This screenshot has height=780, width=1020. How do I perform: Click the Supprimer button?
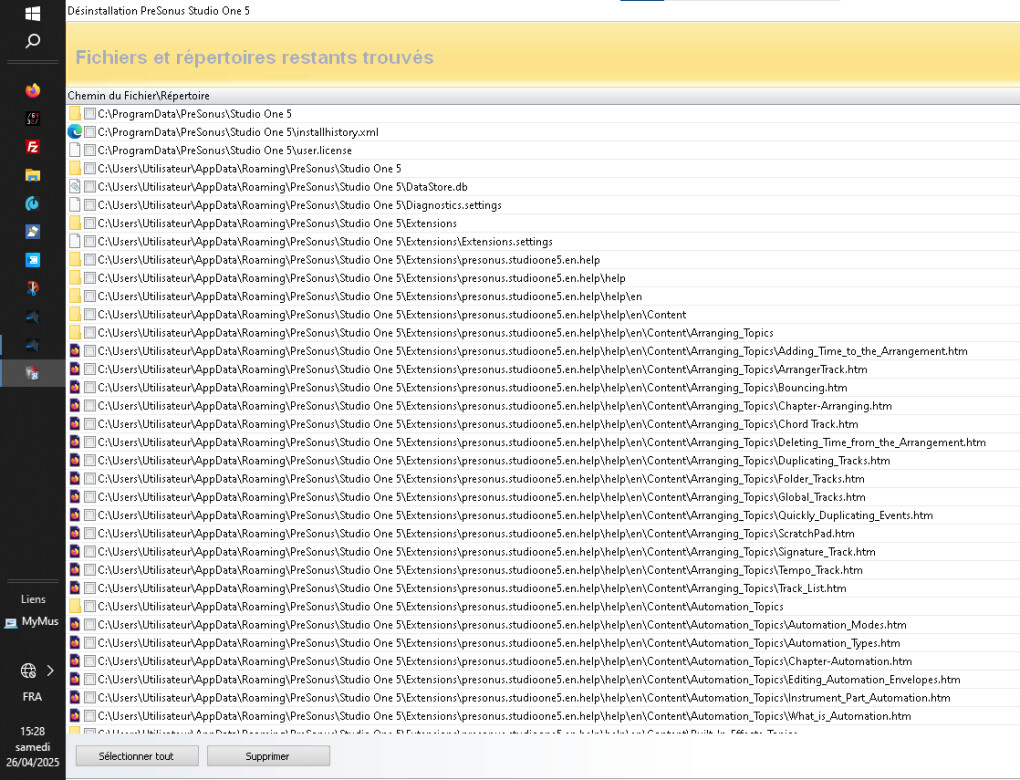268,756
